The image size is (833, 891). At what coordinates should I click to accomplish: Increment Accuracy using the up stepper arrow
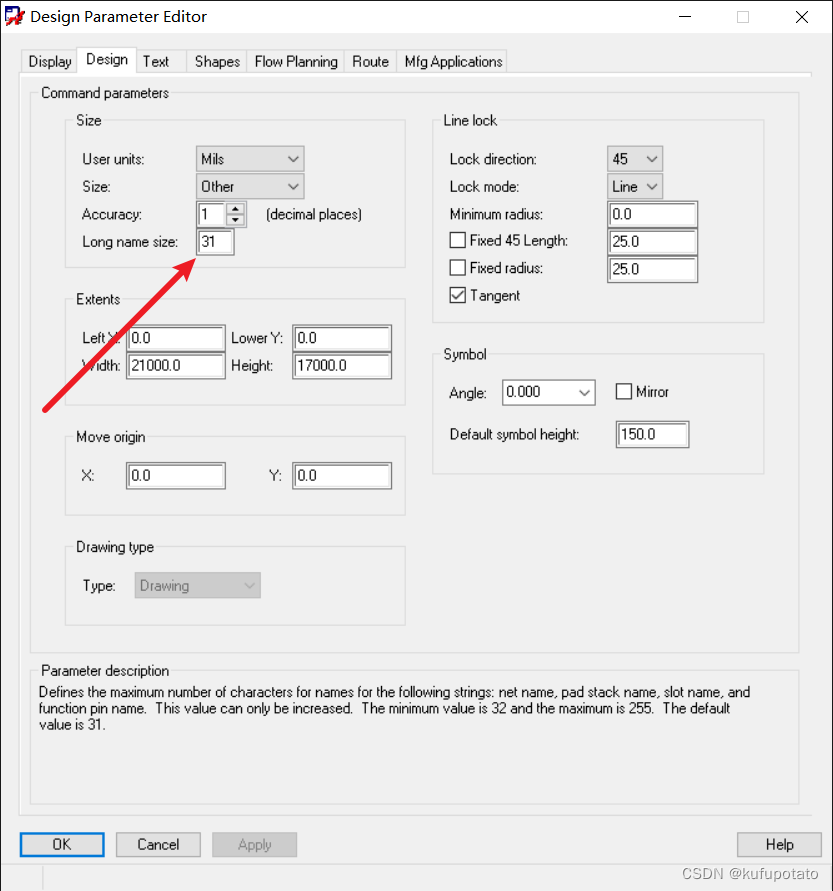(235, 209)
